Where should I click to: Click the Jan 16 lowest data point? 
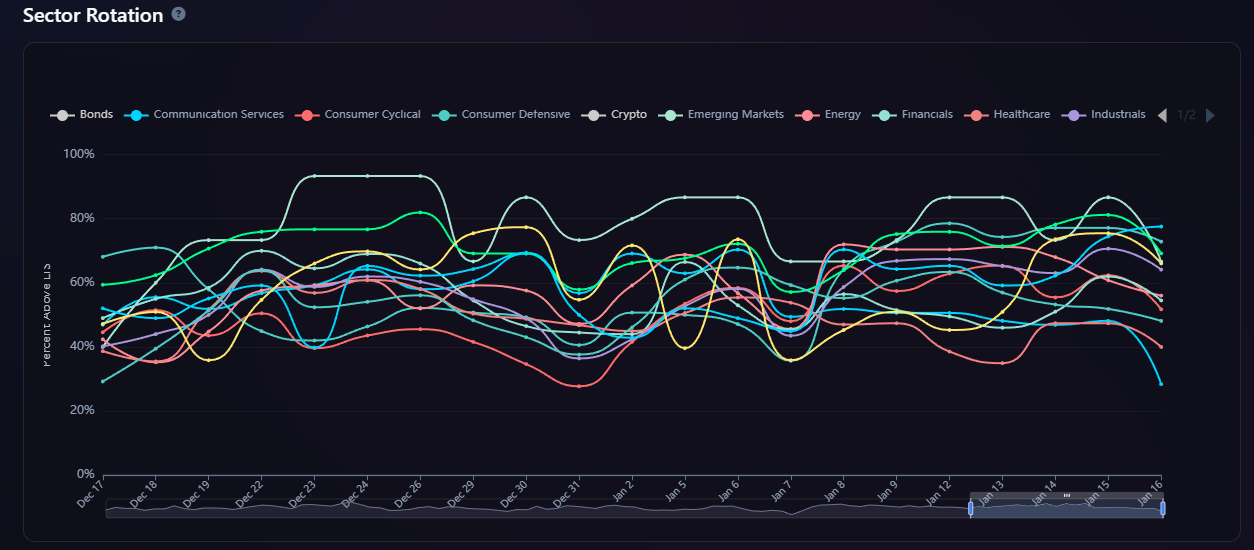[x=1161, y=384]
